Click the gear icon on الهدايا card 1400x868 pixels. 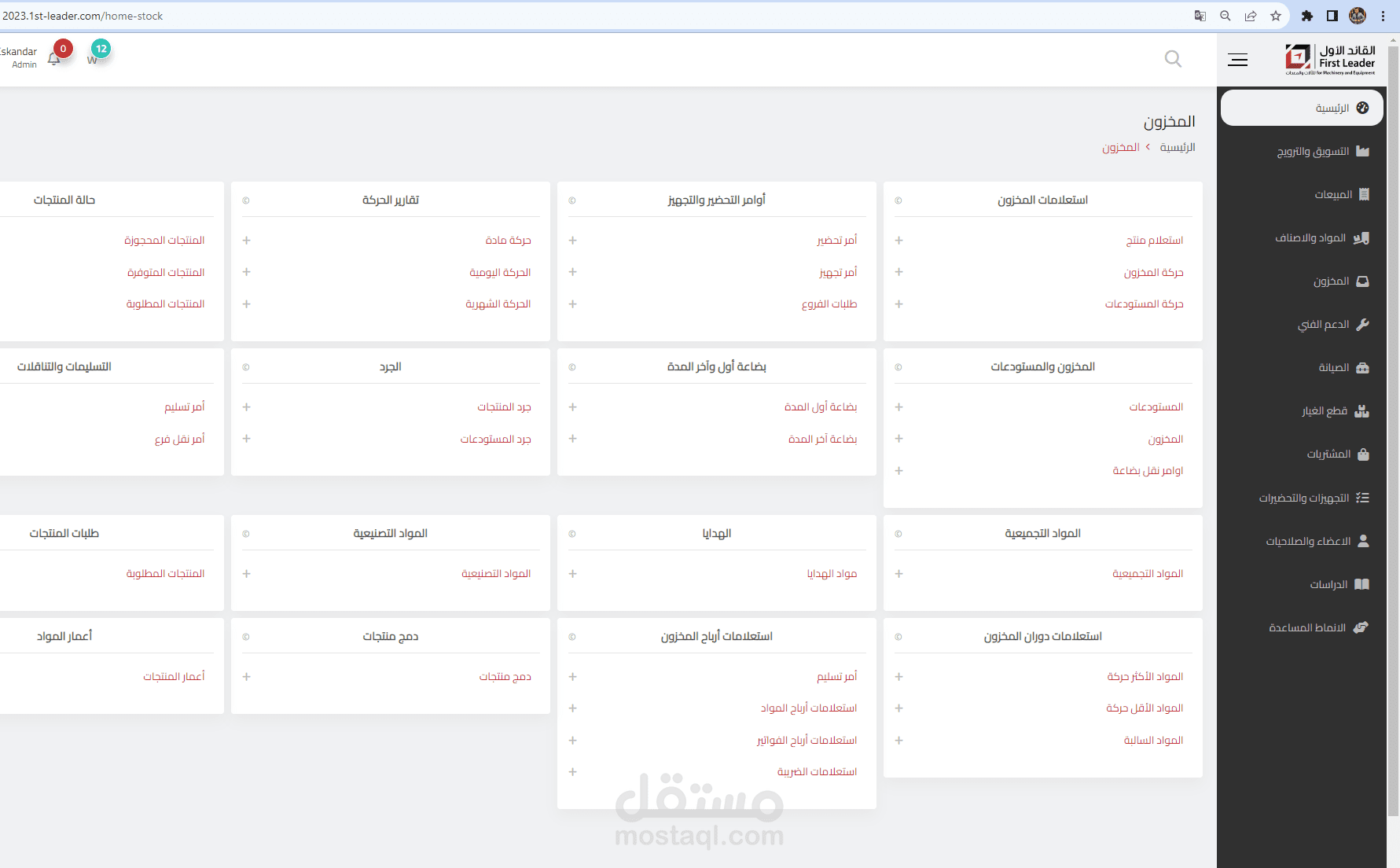[572, 534]
